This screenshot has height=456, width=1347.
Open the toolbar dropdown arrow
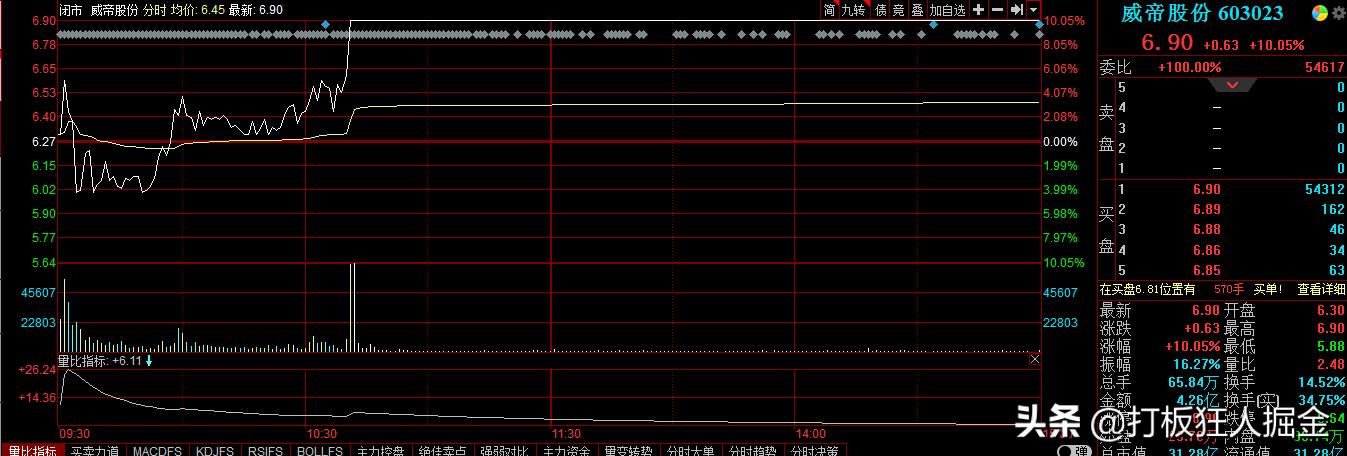click(x=1033, y=10)
